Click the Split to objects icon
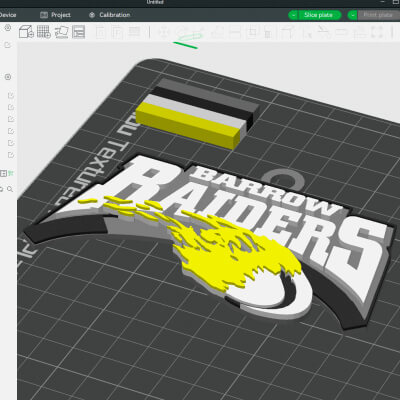This screenshot has height=400, width=400. tap(100, 32)
